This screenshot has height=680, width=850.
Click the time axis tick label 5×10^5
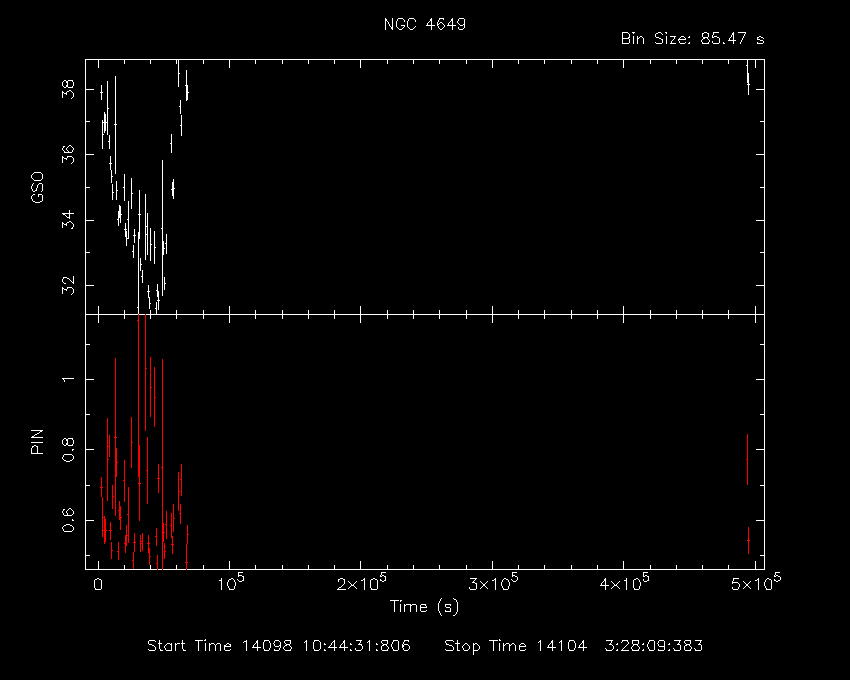pyautogui.click(x=756, y=583)
